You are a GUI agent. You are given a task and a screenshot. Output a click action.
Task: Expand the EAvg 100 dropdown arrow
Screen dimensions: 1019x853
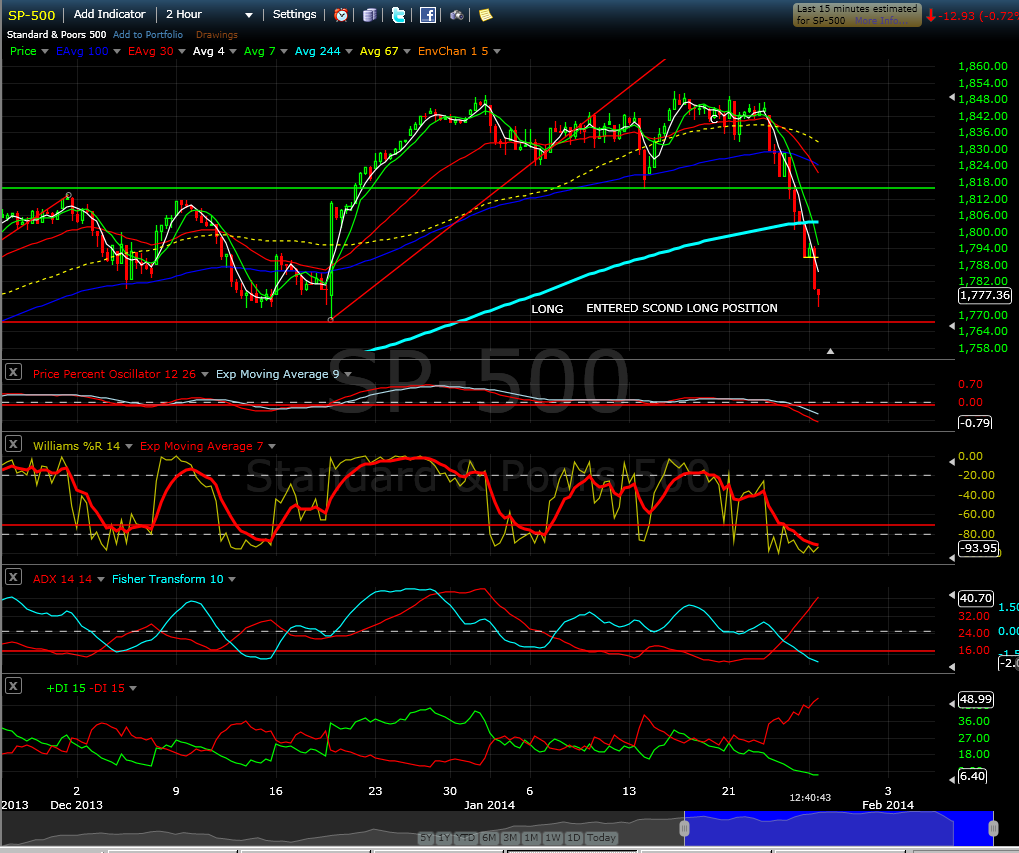[x=117, y=51]
